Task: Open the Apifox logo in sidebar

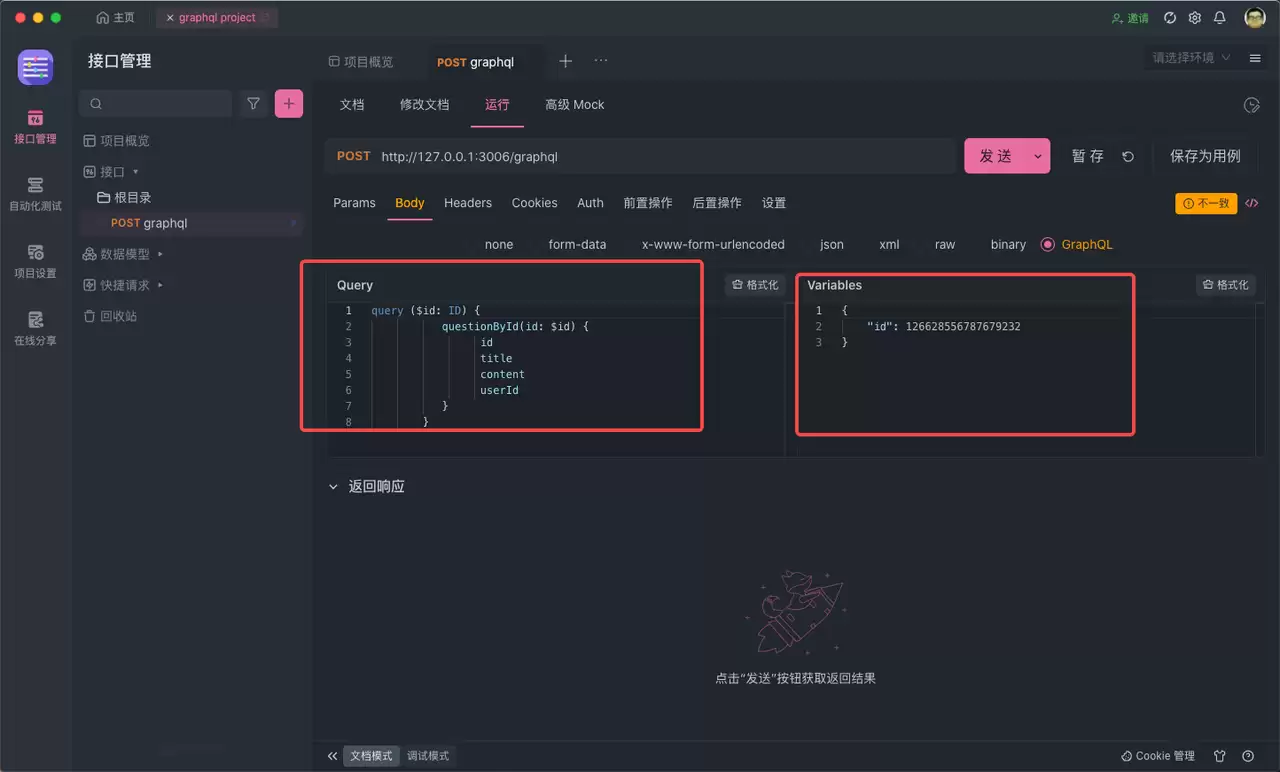Action: (x=35, y=67)
